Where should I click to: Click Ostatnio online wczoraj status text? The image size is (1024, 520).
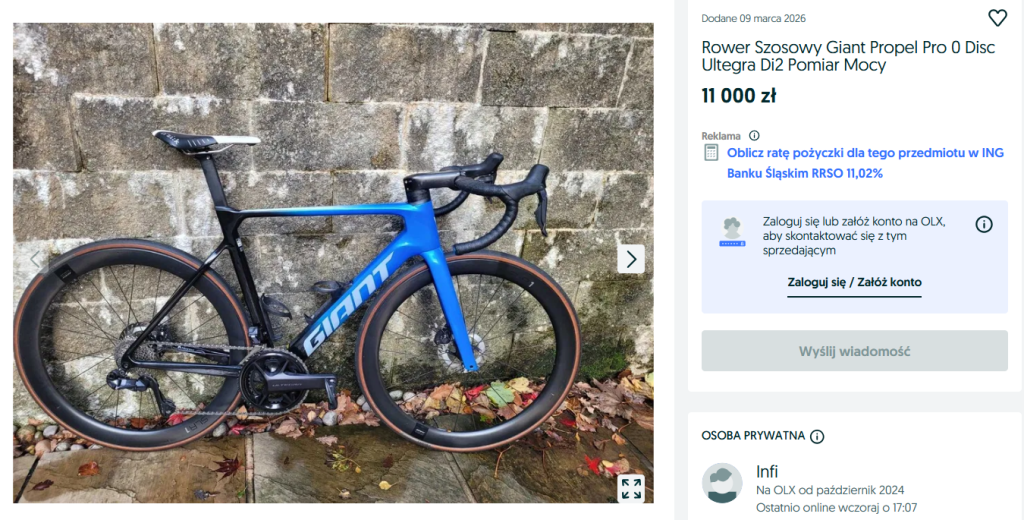tap(836, 508)
